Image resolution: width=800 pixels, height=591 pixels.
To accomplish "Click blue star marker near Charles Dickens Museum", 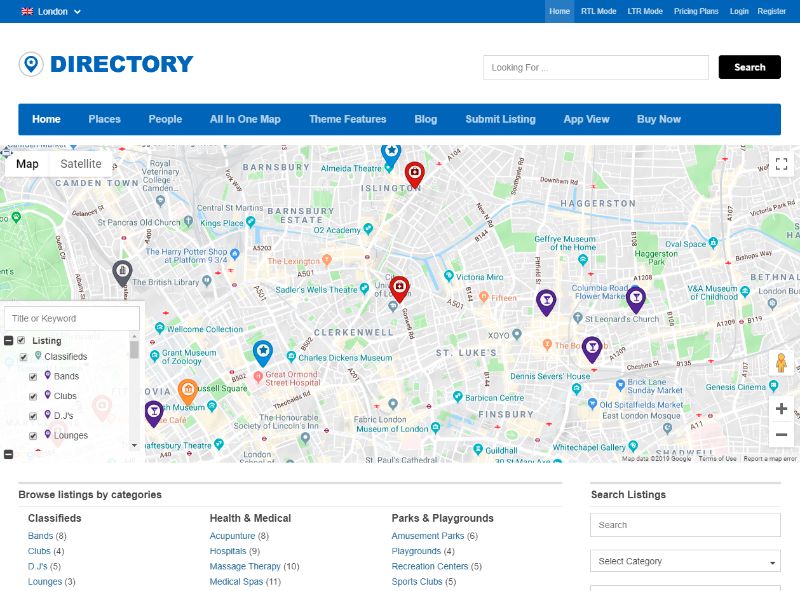I will (263, 353).
